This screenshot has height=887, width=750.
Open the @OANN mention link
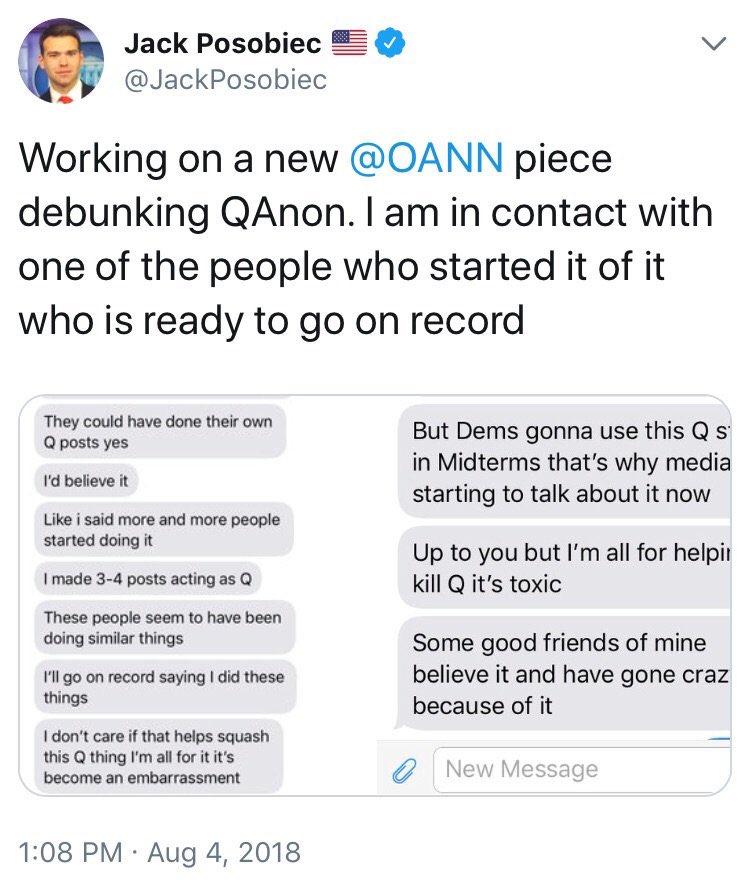click(x=426, y=160)
